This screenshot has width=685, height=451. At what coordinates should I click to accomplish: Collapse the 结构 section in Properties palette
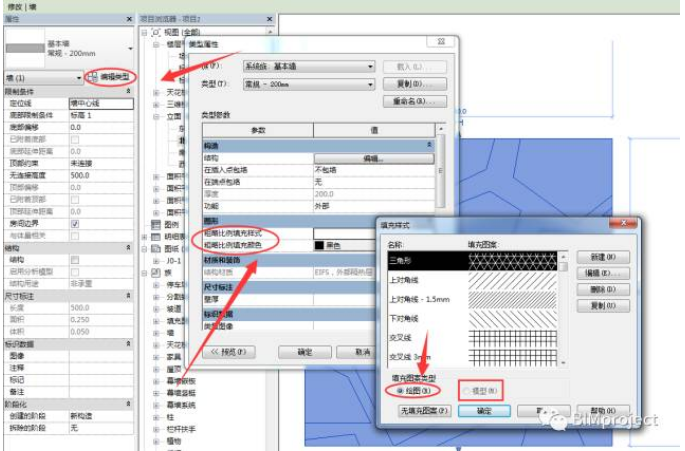pyautogui.click(x=128, y=248)
